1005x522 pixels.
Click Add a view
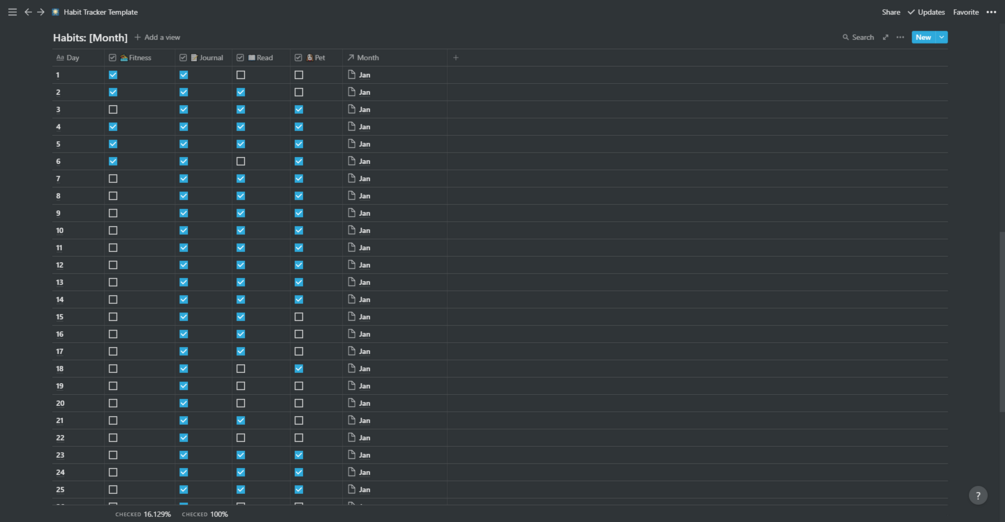[x=157, y=37]
